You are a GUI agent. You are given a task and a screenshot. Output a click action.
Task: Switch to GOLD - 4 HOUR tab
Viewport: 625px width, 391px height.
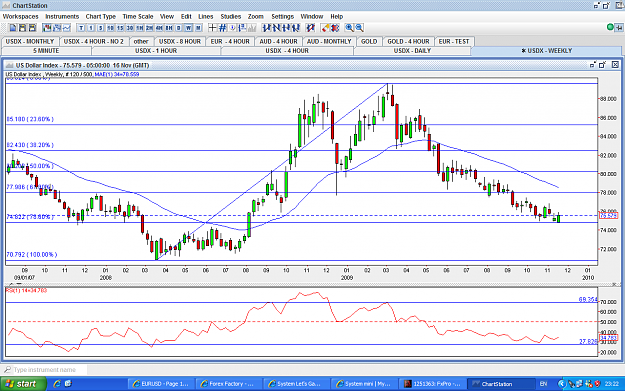point(408,41)
